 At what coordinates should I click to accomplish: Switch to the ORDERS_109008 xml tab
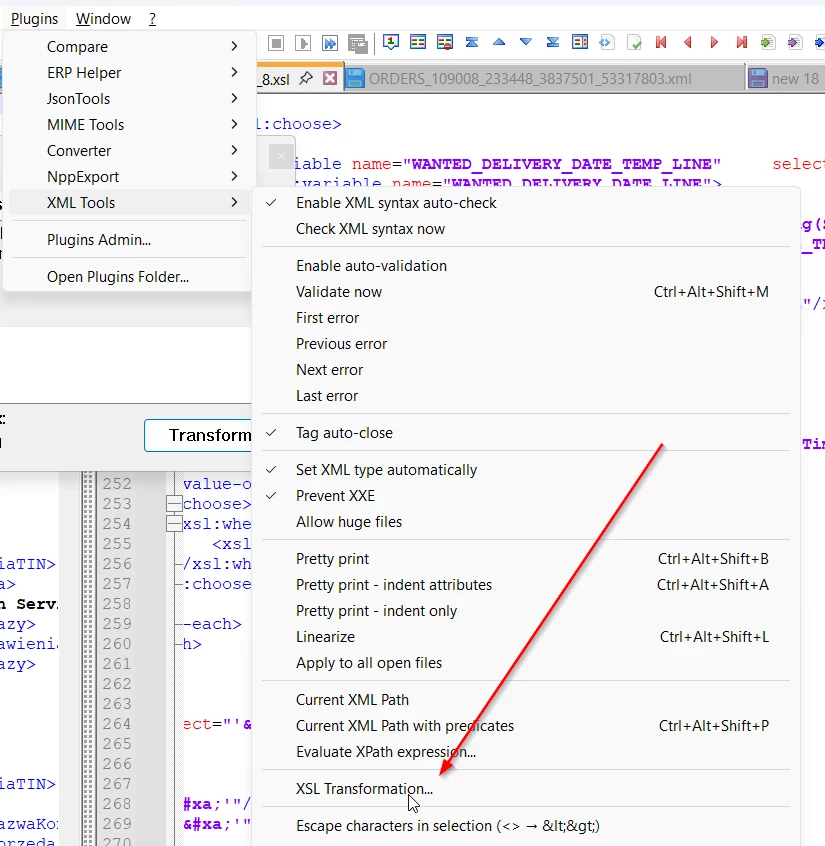[x=529, y=78]
